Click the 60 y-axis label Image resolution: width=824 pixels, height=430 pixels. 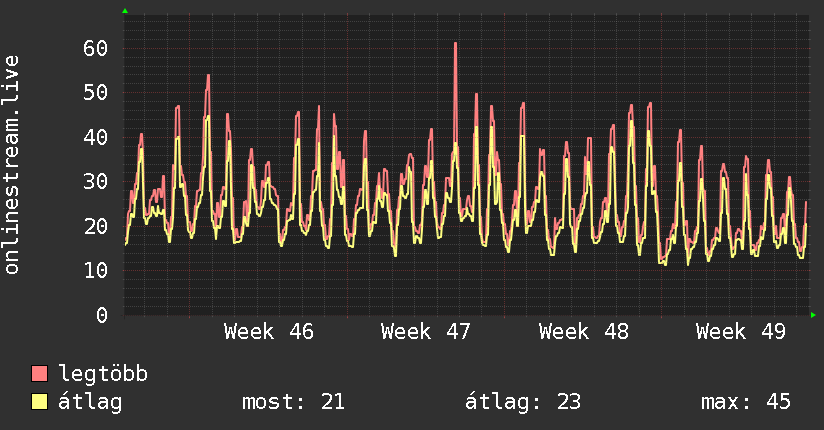[x=96, y=48]
